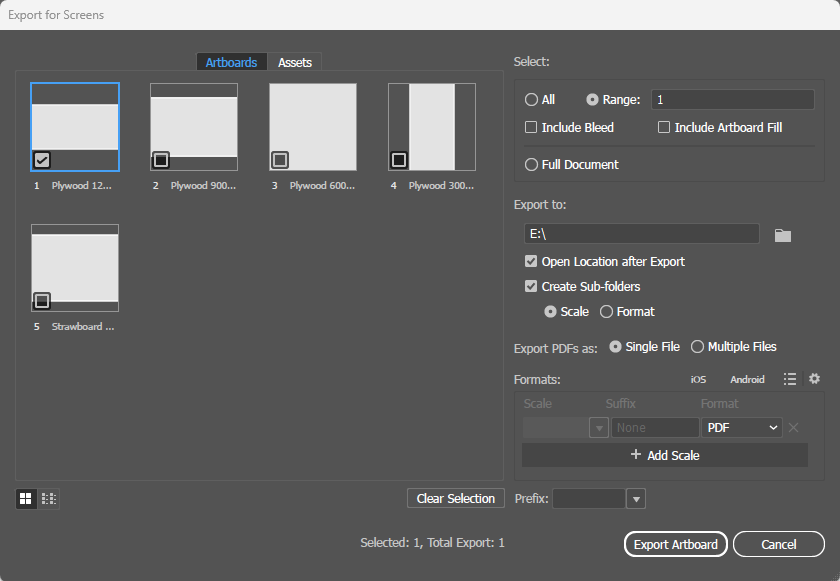Switch to small thumbnail list view
Screen dimensions: 840x581
48,499
